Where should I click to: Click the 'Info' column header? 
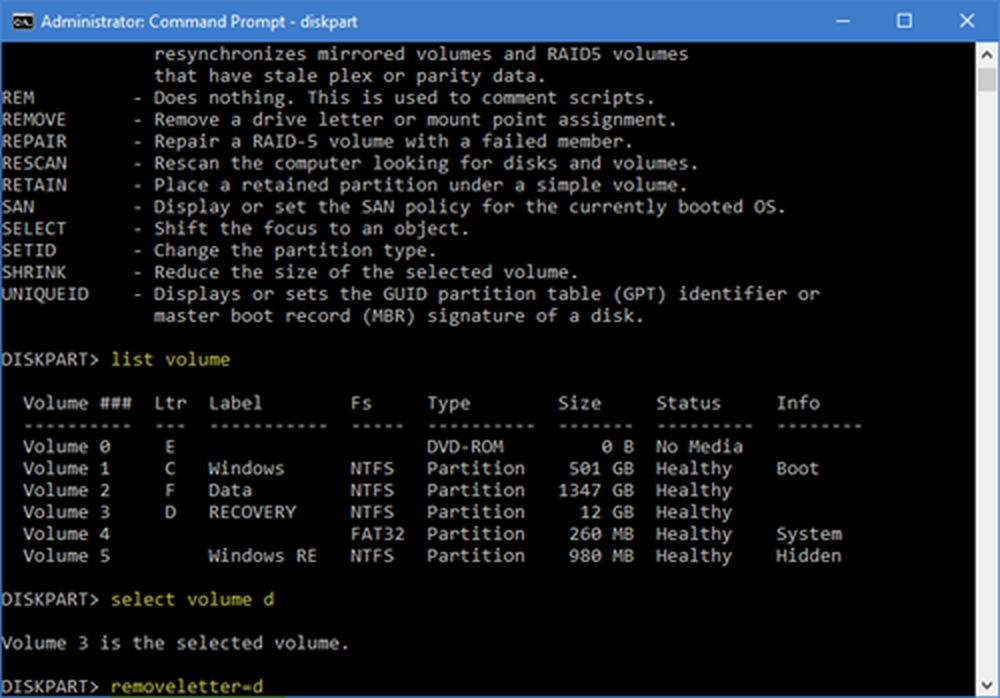click(798, 403)
